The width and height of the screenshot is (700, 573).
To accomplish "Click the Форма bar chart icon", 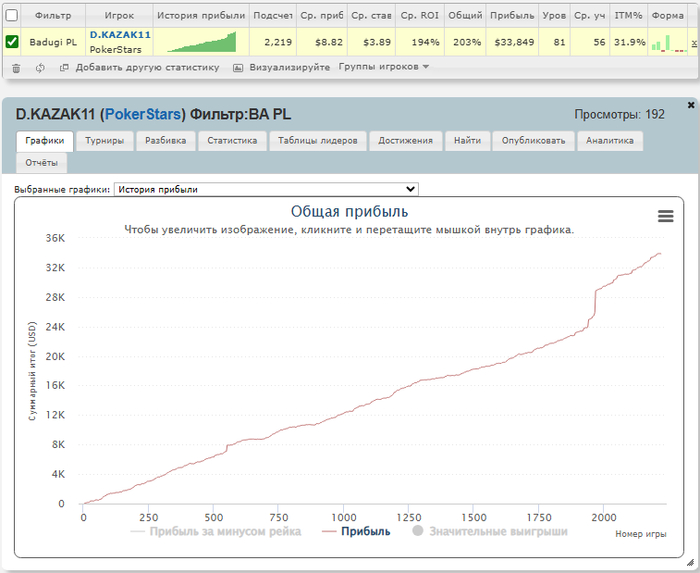I will [x=662, y=43].
